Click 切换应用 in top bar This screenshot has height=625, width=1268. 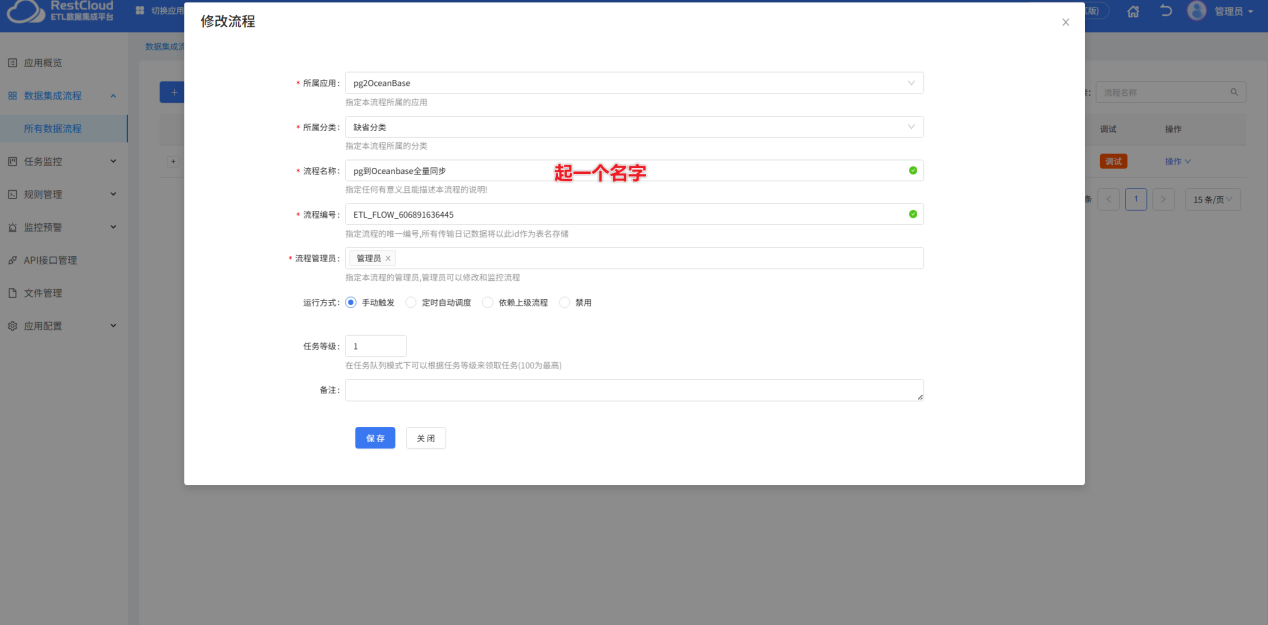tap(167, 11)
